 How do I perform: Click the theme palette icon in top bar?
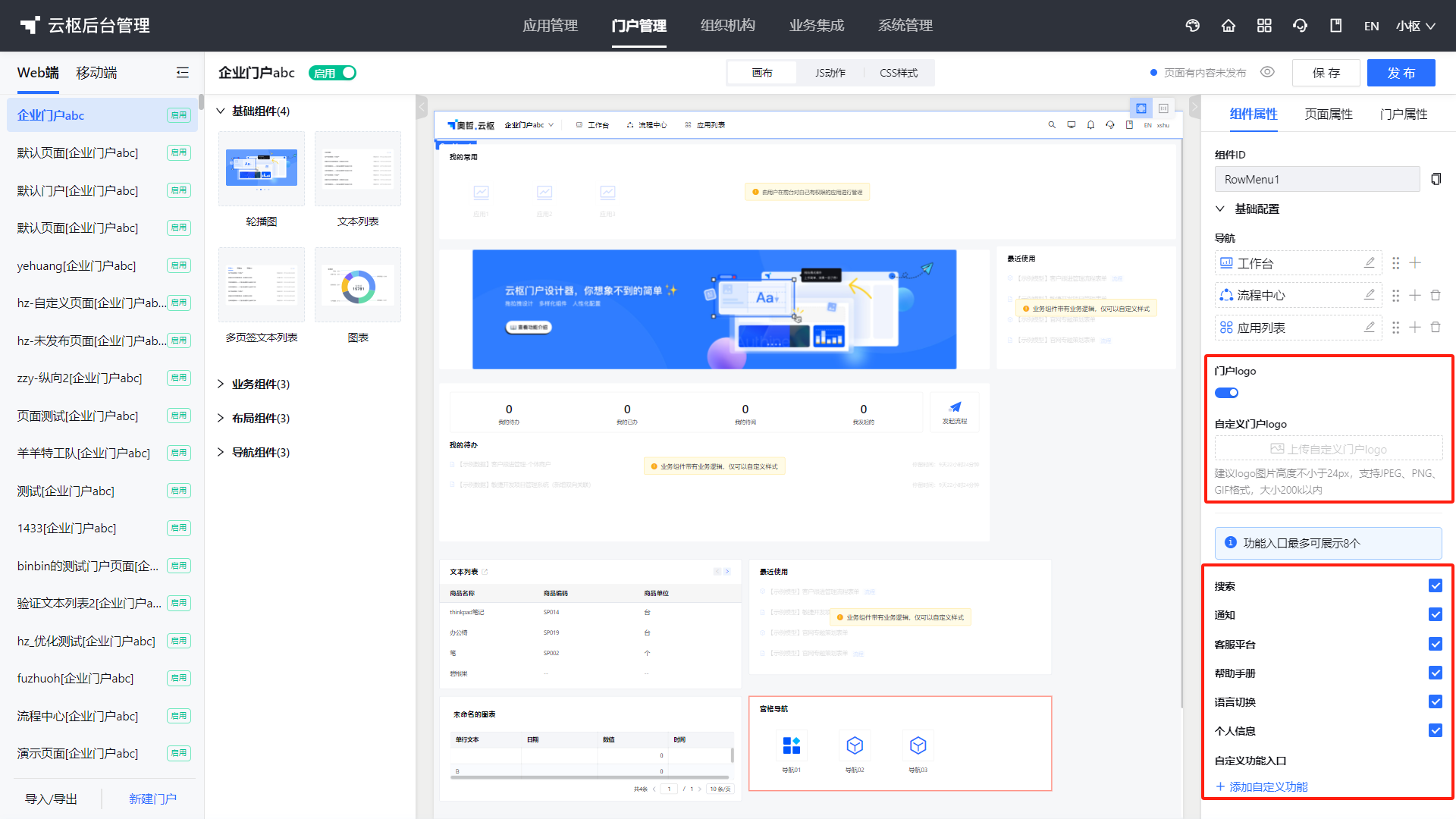point(1193,26)
